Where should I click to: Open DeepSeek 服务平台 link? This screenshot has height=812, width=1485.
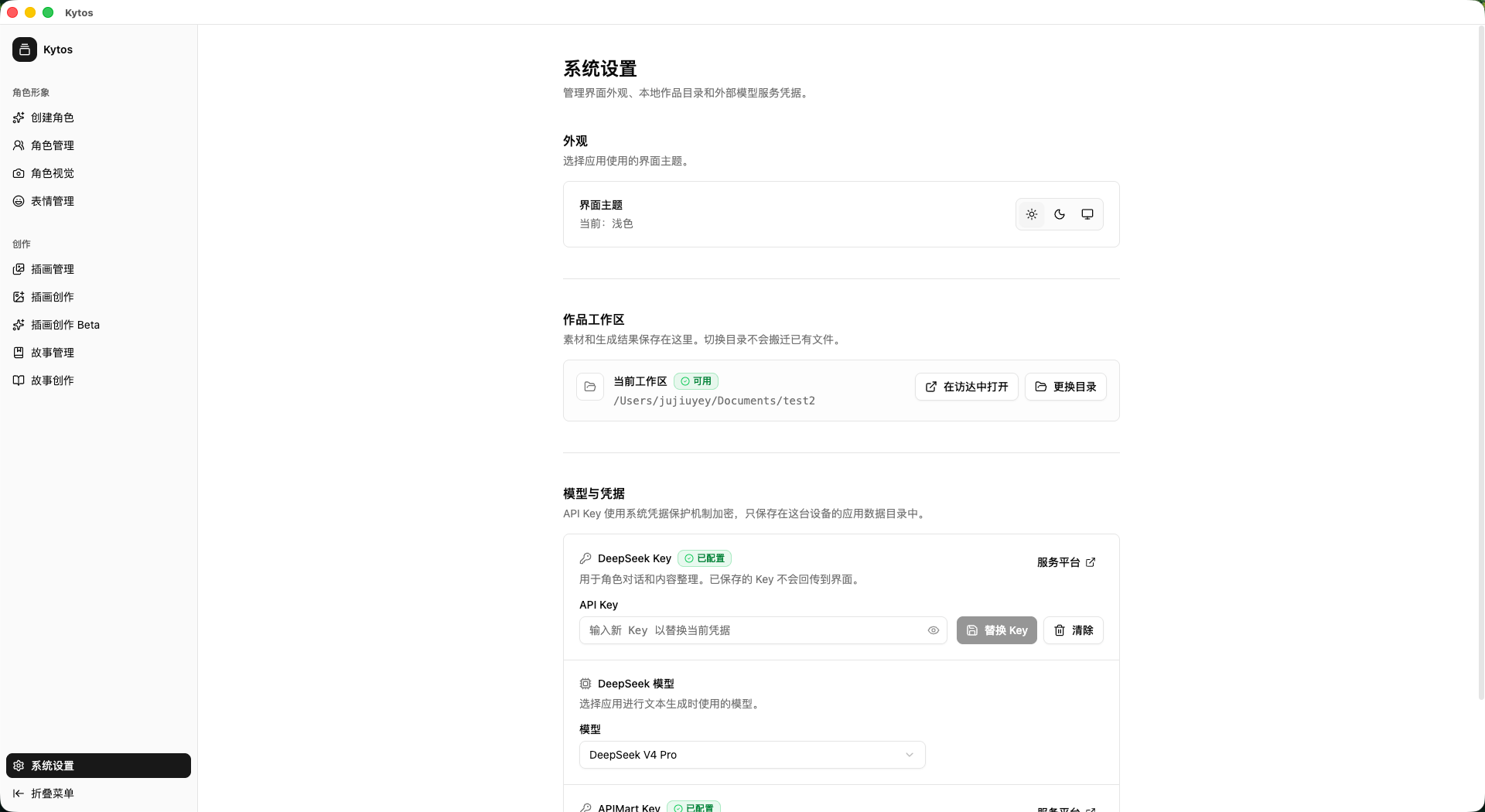(1067, 562)
